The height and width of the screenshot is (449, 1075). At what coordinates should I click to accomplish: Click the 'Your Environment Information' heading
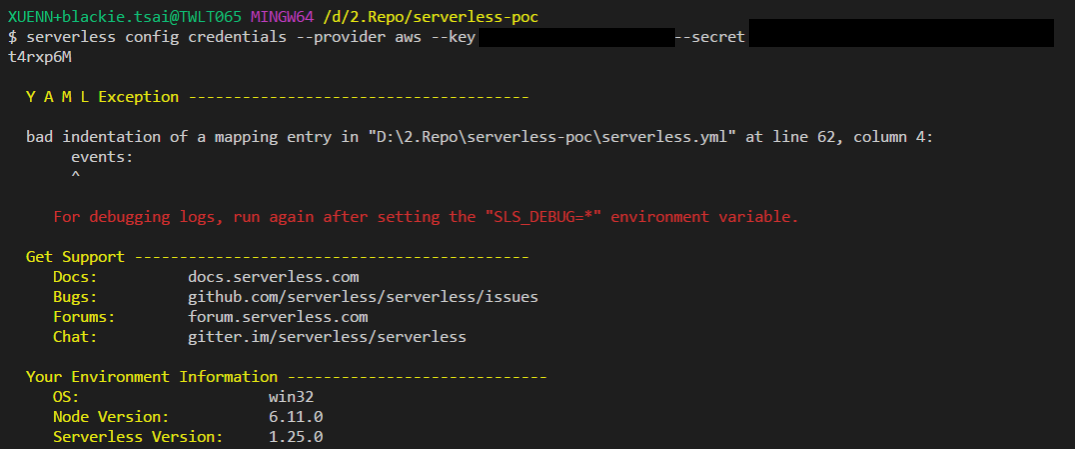152,377
